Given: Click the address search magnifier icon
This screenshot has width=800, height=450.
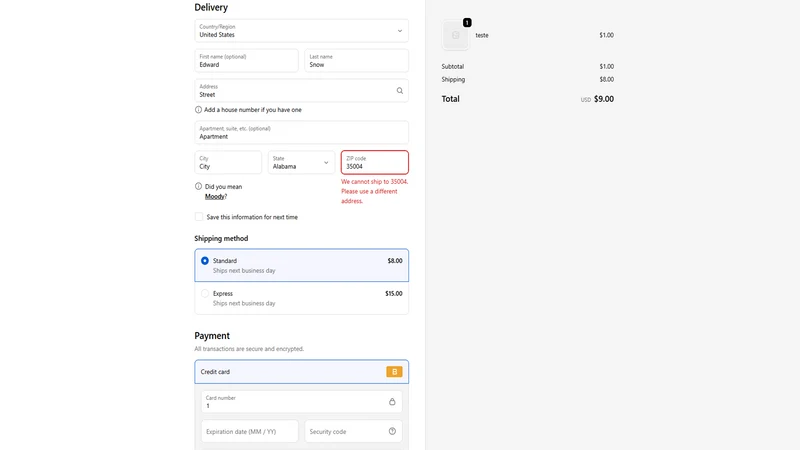Looking at the screenshot, I should pos(399,91).
